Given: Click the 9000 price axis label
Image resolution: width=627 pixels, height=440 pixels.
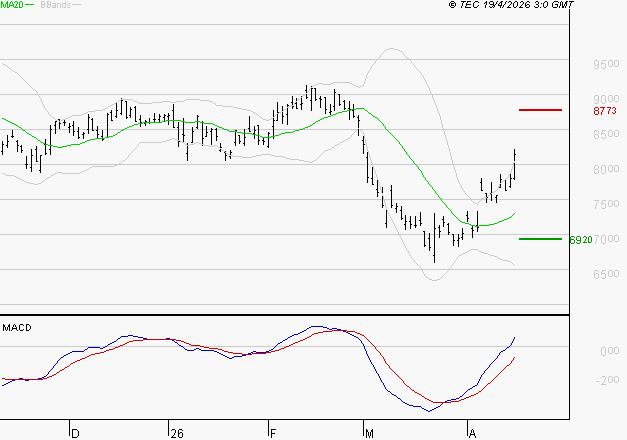Looking at the screenshot, I should tap(606, 99).
